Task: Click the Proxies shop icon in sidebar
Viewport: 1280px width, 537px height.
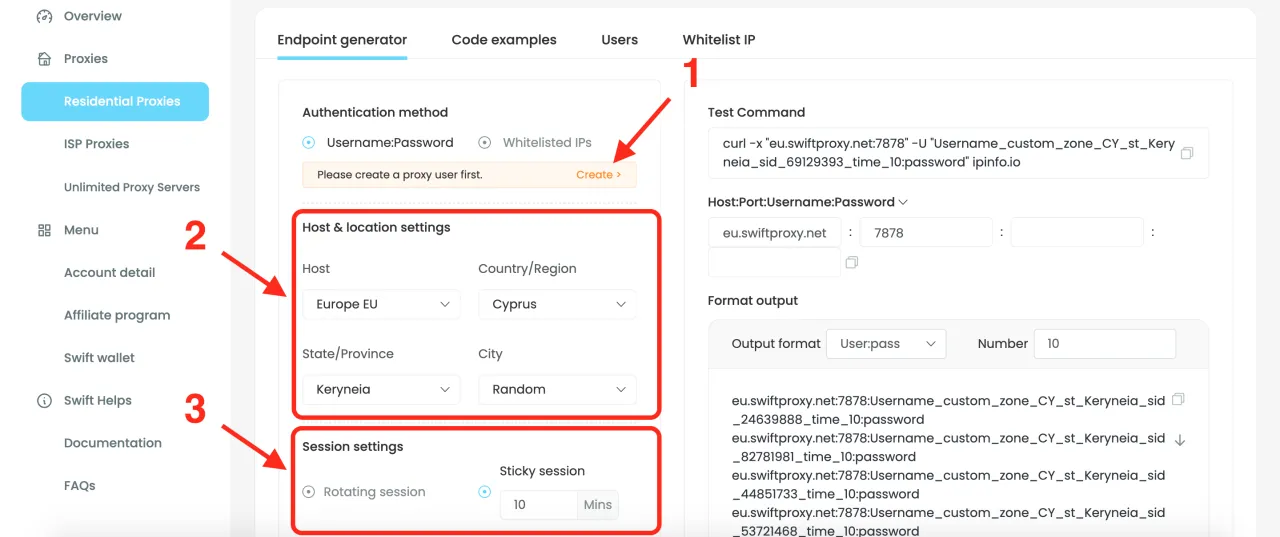Action: pos(44,59)
